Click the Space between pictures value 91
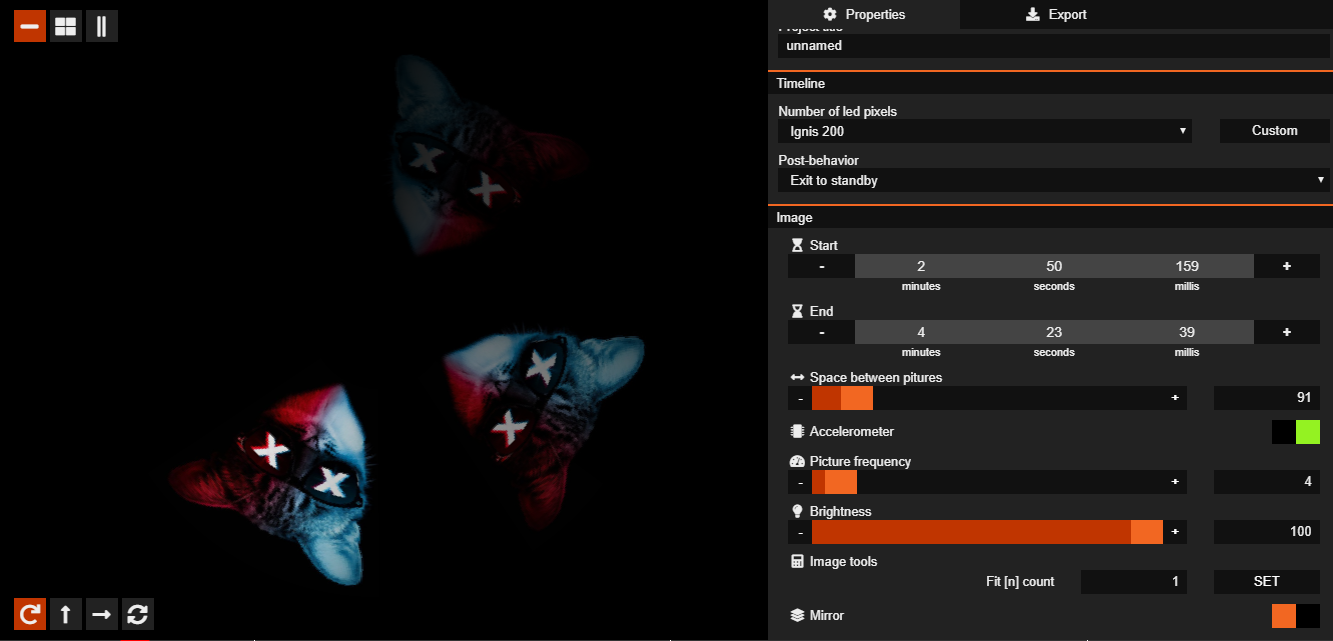Image resolution: width=1333 pixels, height=641 pixels. coord(1267,398)
